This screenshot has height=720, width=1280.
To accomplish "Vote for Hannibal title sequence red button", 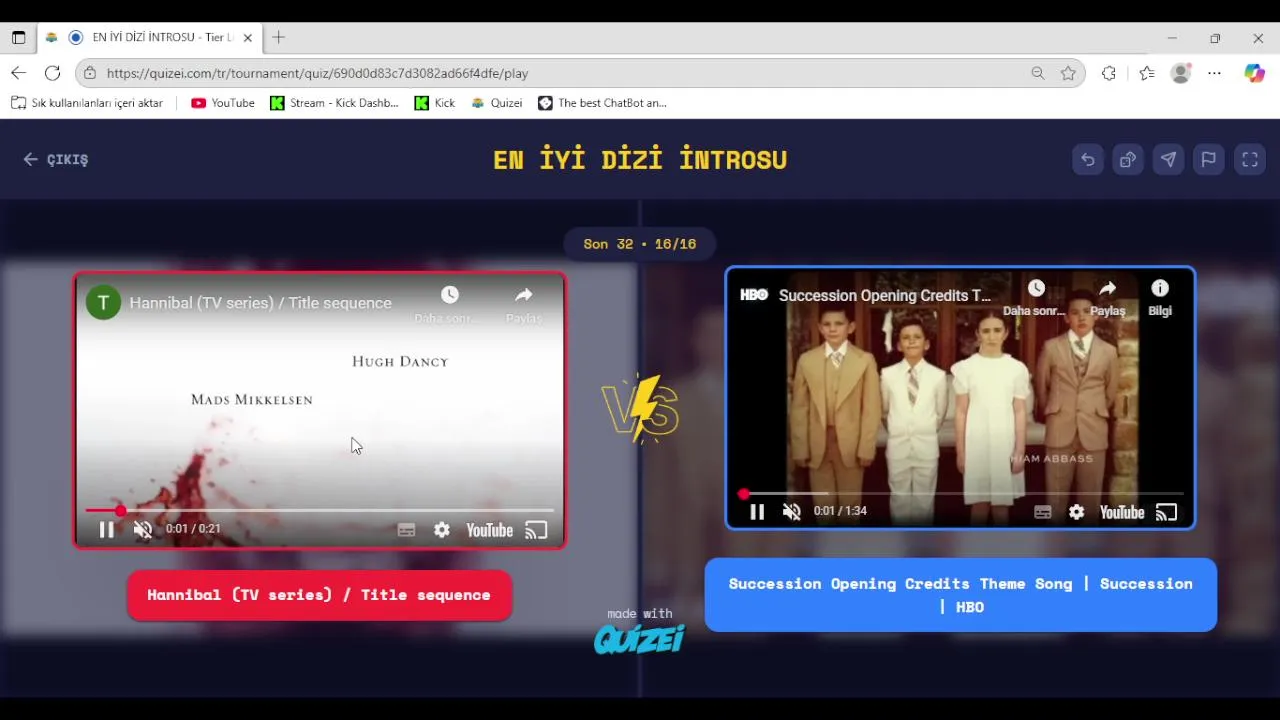I will coord(319,595).
